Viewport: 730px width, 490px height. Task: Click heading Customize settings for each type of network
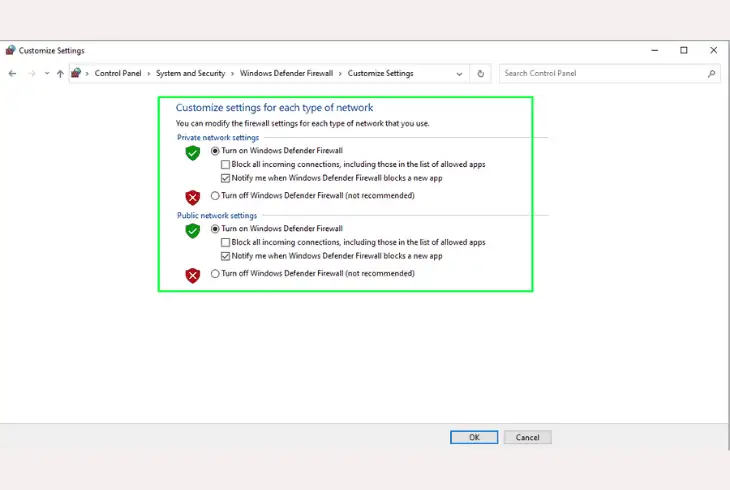274,108
